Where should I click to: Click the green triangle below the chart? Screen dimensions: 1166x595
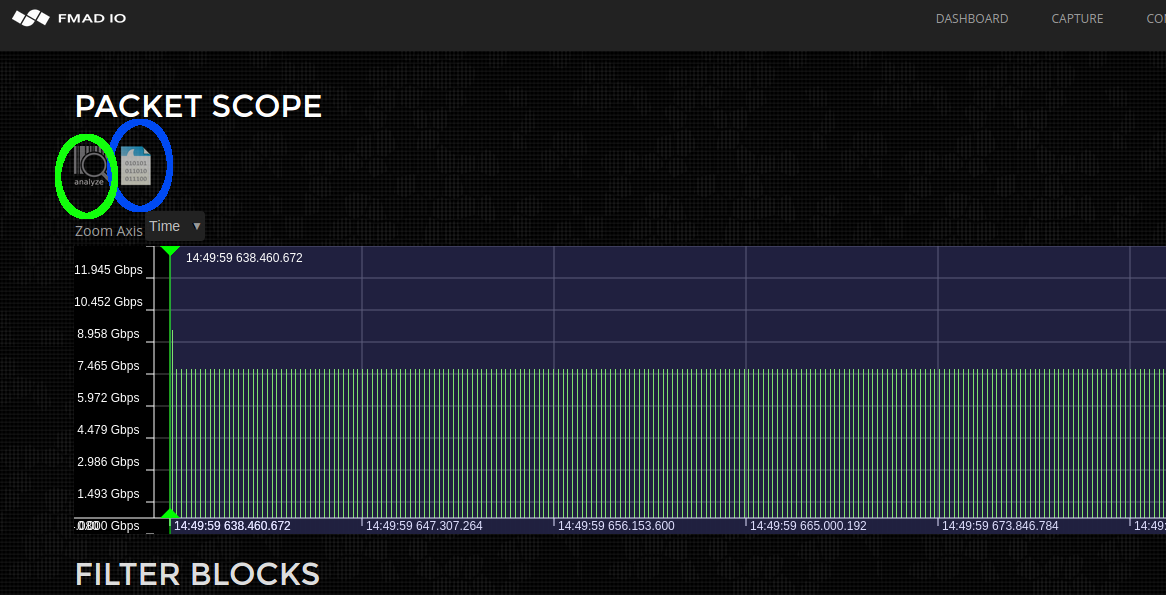coord(170,512)
